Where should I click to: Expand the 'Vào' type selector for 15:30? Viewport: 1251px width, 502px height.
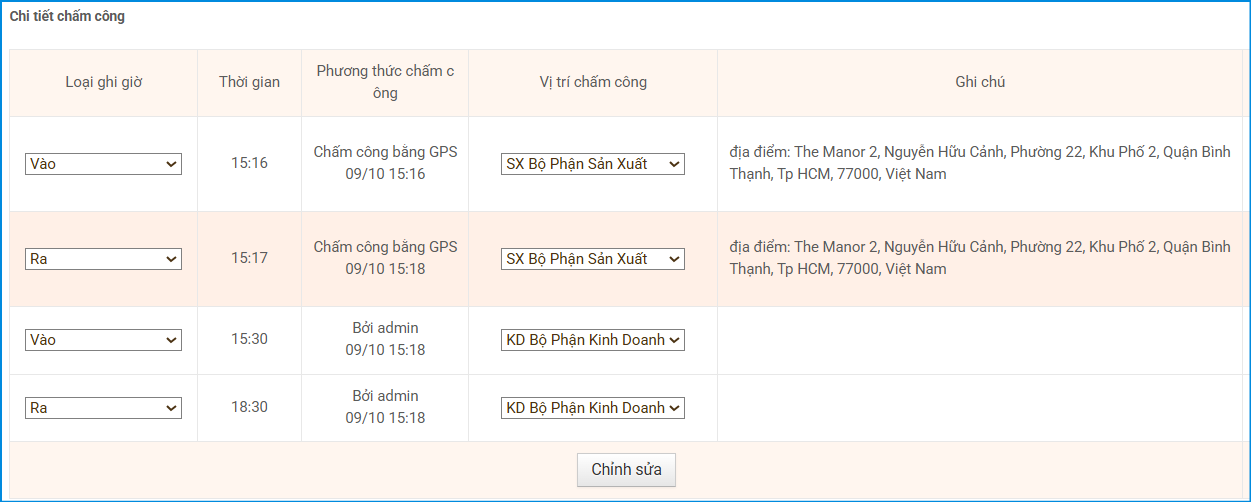(103, 340)
